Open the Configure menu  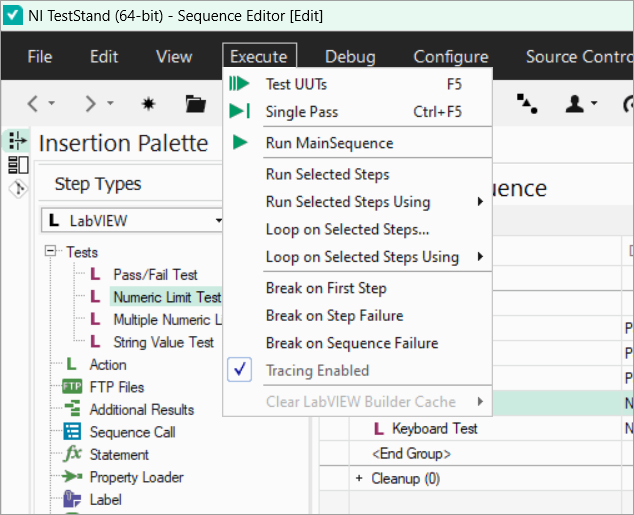click(451, 57)
